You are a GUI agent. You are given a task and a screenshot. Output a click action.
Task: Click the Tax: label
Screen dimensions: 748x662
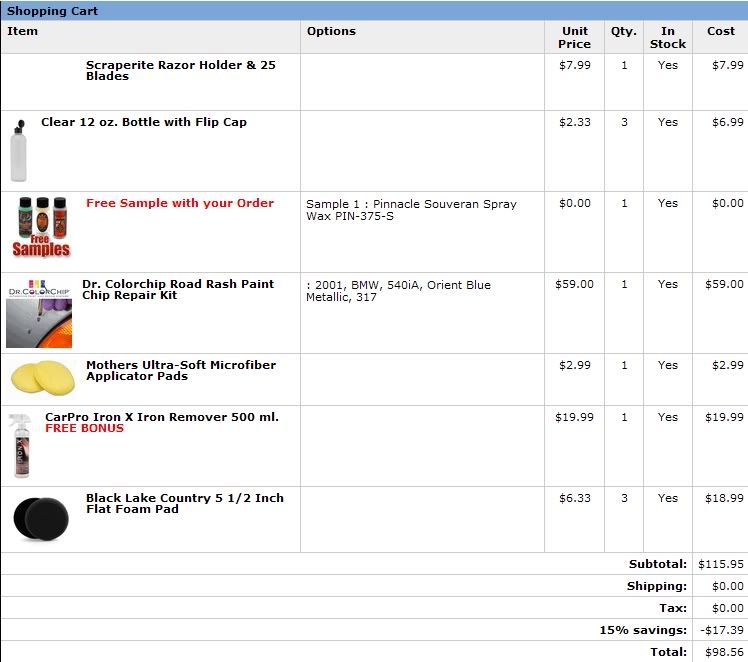click(673, 608)
